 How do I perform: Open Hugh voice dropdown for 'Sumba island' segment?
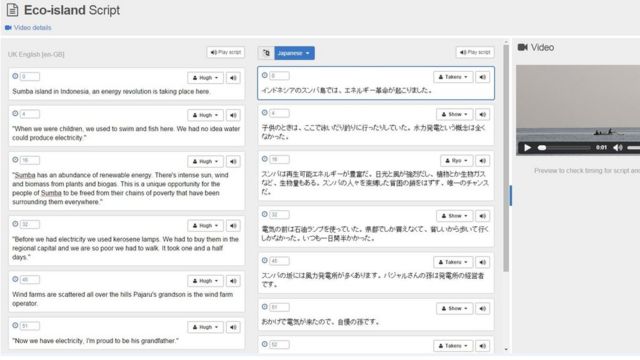click(x=205, y=78)
